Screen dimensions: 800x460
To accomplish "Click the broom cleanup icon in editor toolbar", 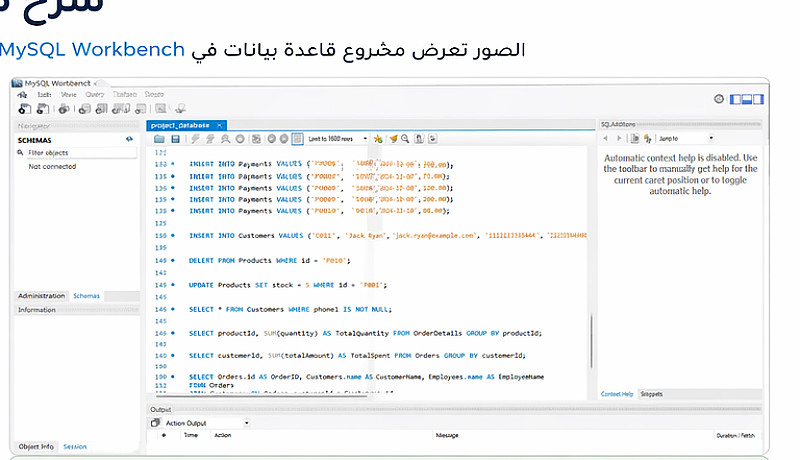I will click(x=393, y=139).
